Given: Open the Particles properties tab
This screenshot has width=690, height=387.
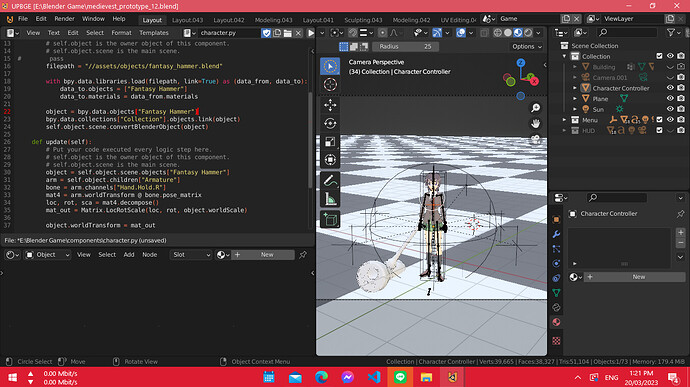Looking at the screenshot, I should (556, 249).
